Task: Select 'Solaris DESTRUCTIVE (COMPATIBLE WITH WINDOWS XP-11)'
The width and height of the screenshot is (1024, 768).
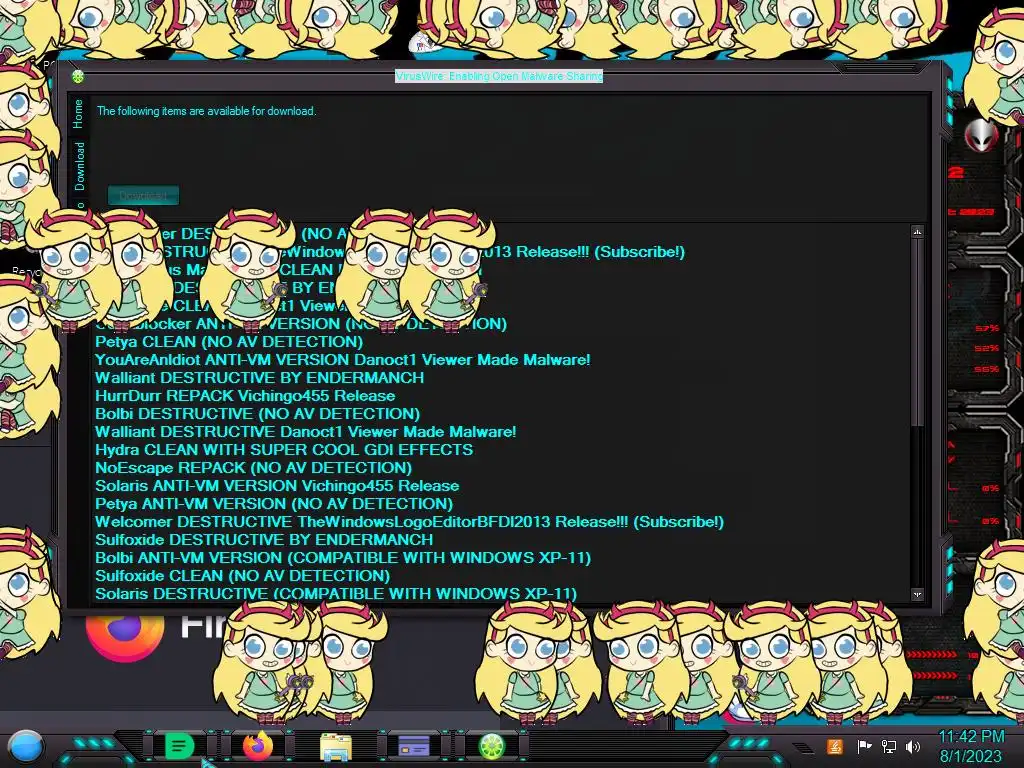Action: click(x=336, y=594)
